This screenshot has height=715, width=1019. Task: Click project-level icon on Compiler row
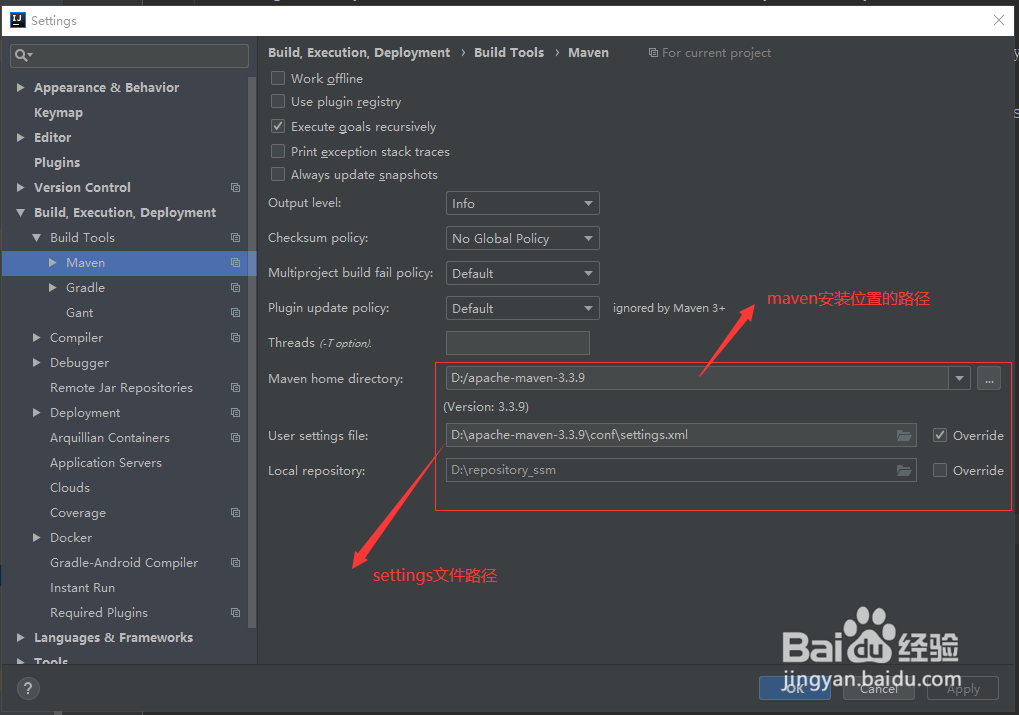pos(235,338)
